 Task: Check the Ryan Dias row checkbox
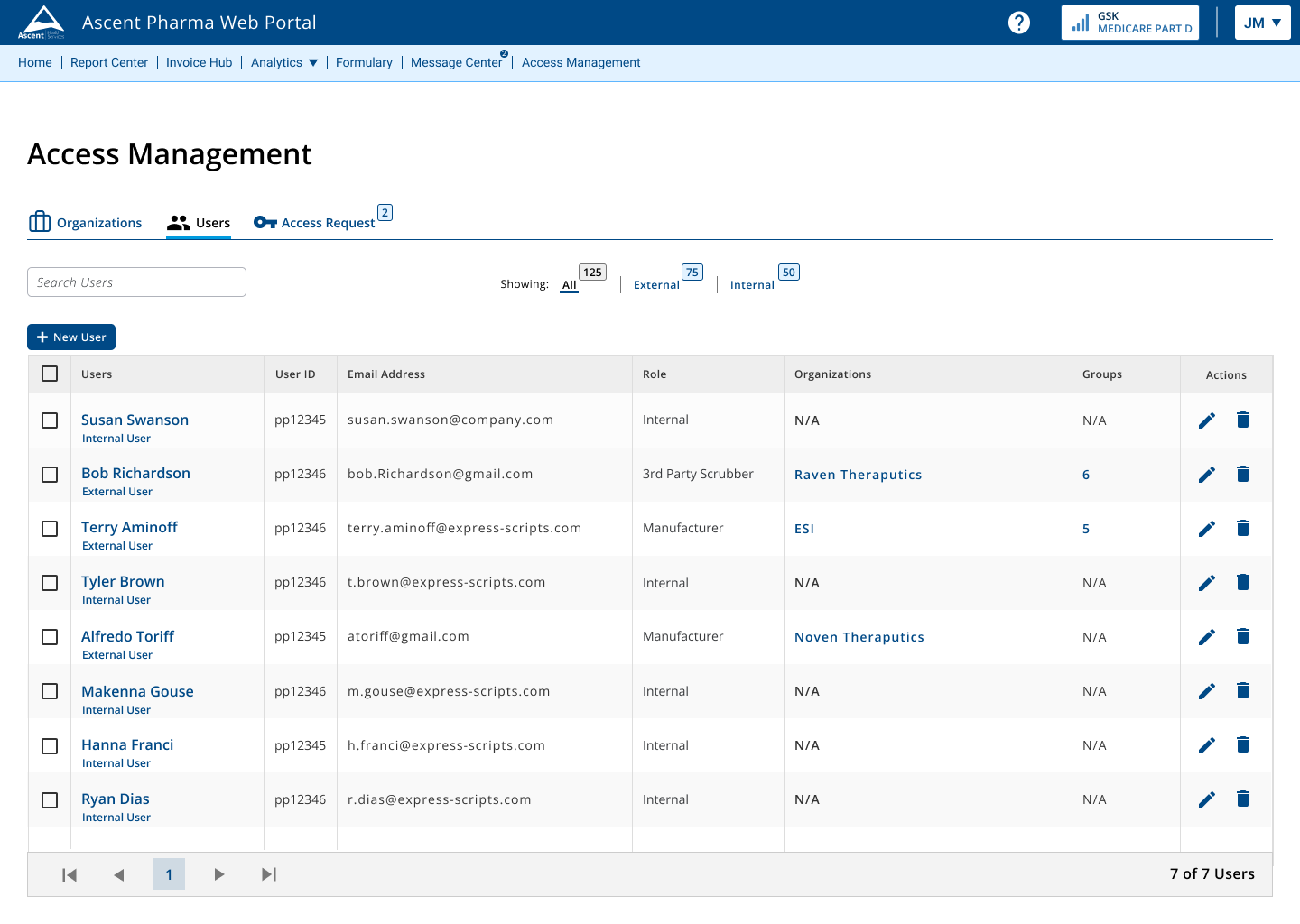50,800
